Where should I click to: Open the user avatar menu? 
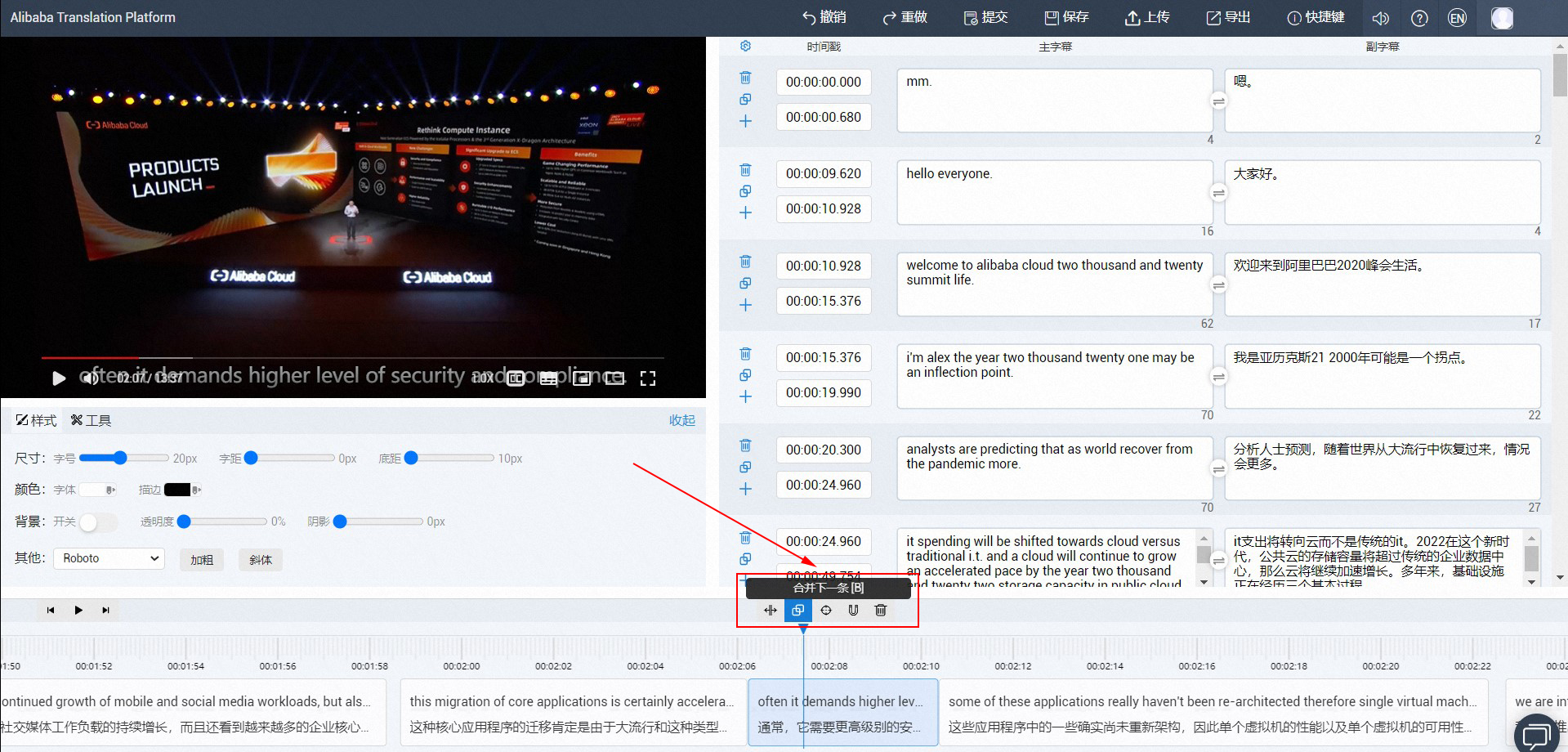click(1502, 18)
